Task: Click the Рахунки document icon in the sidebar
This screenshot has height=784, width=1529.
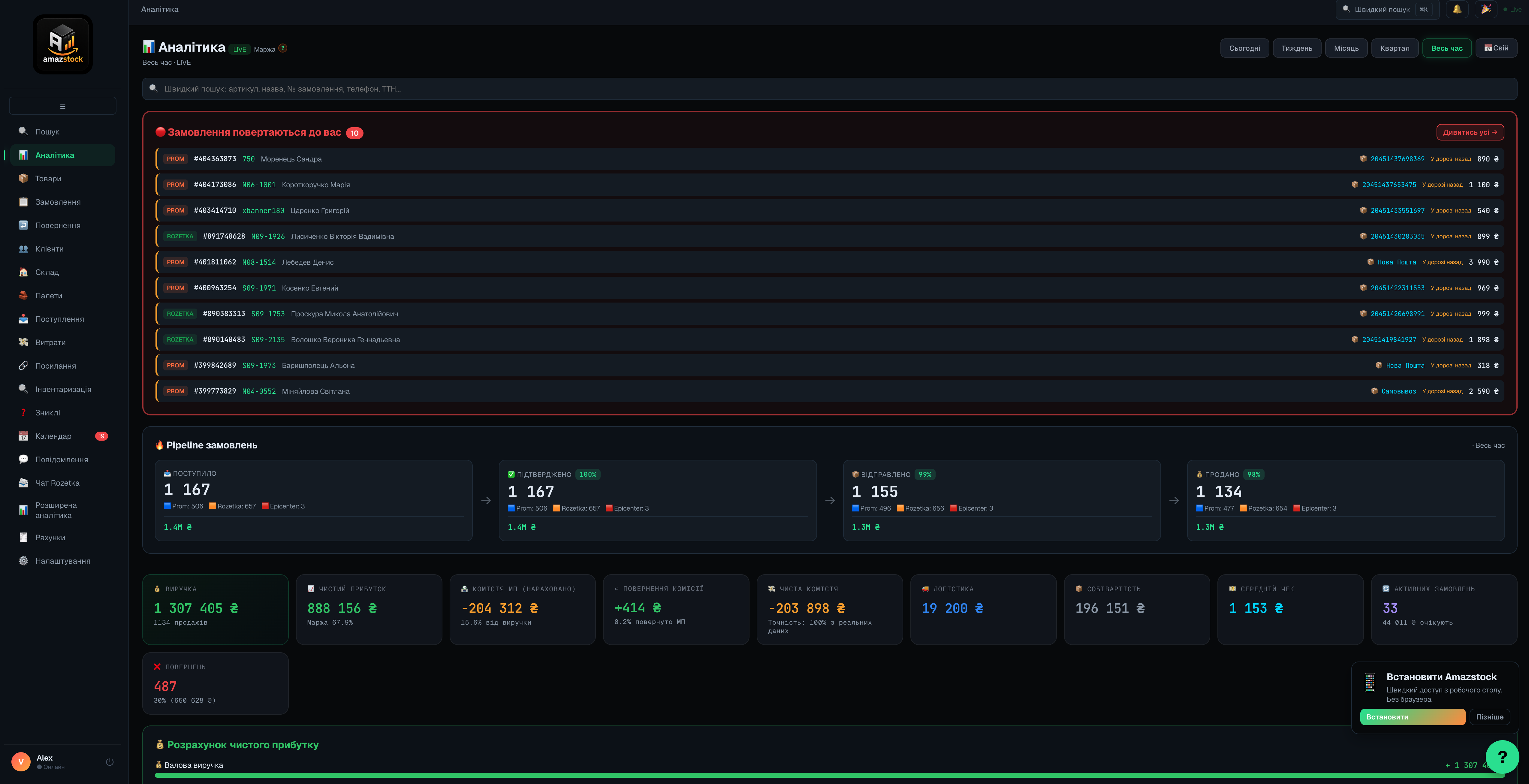Action: click(x=23, y=537)
